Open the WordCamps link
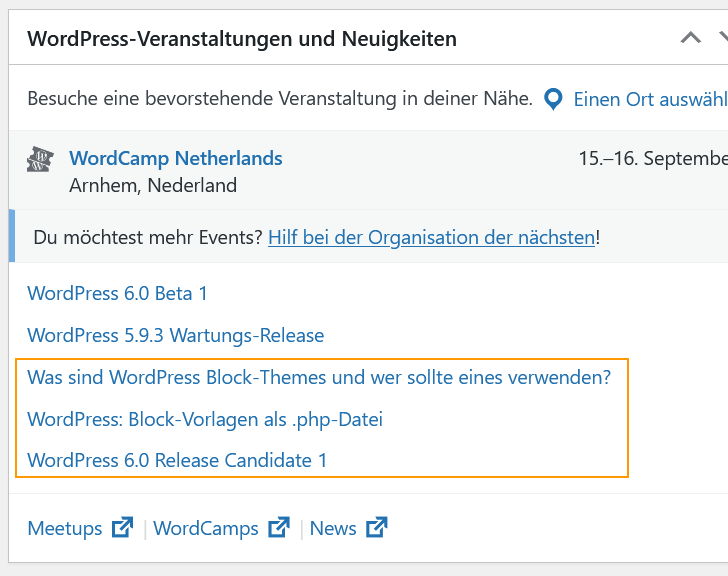 [206, 528]
